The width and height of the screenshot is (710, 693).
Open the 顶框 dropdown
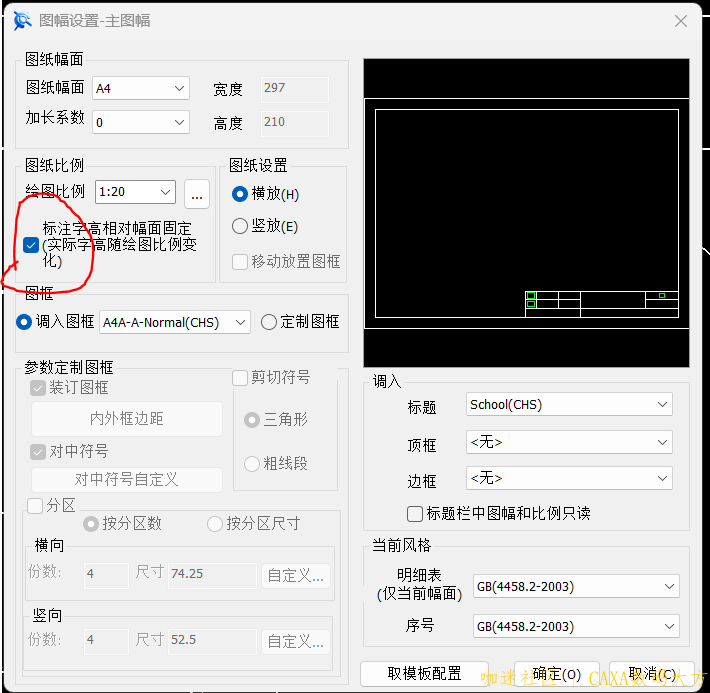coord(569,442)
